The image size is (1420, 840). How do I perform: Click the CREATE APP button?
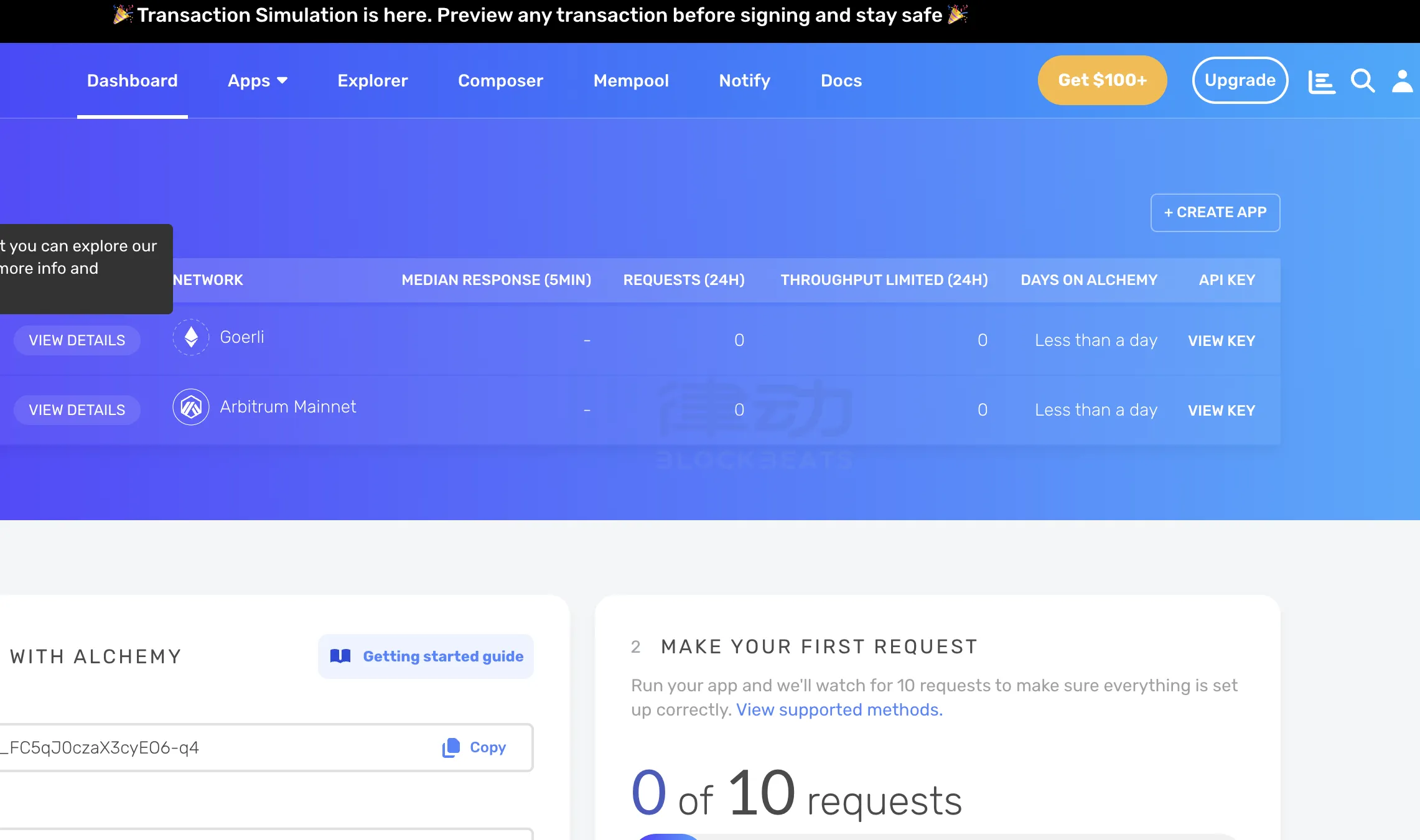[x=1215, y=212]
